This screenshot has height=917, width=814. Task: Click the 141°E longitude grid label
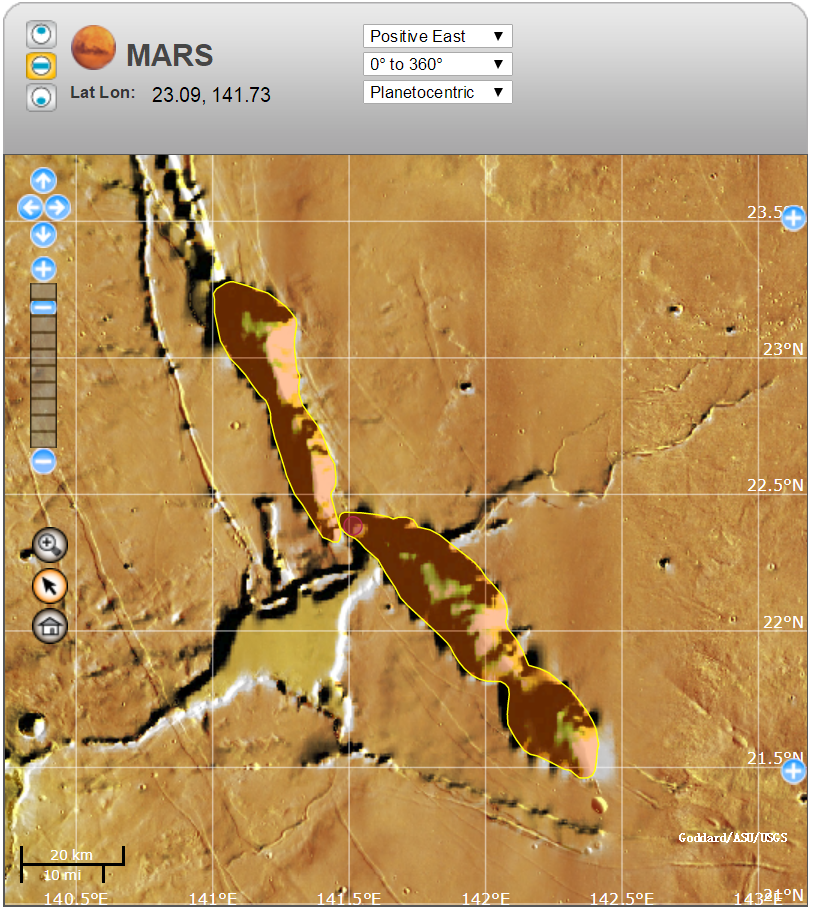213,898
